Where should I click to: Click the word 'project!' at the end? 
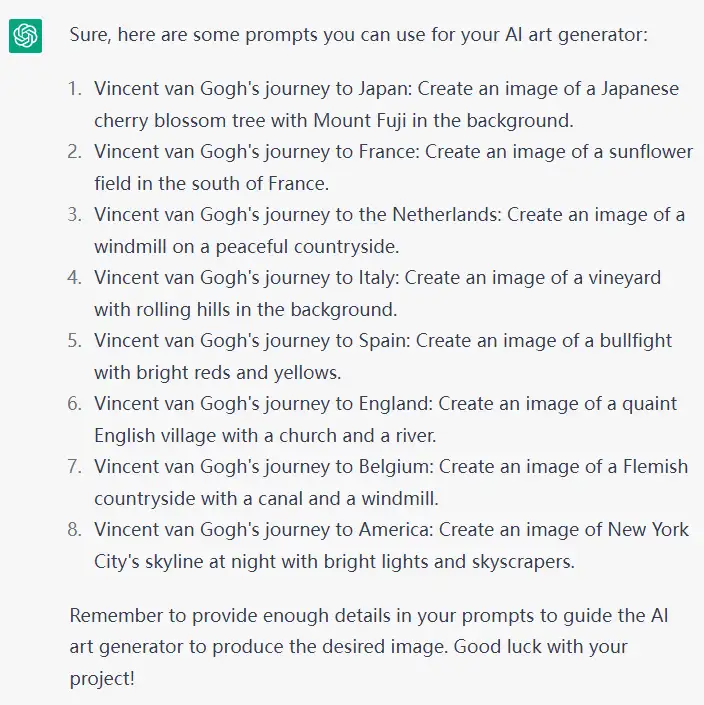[102, 678]
